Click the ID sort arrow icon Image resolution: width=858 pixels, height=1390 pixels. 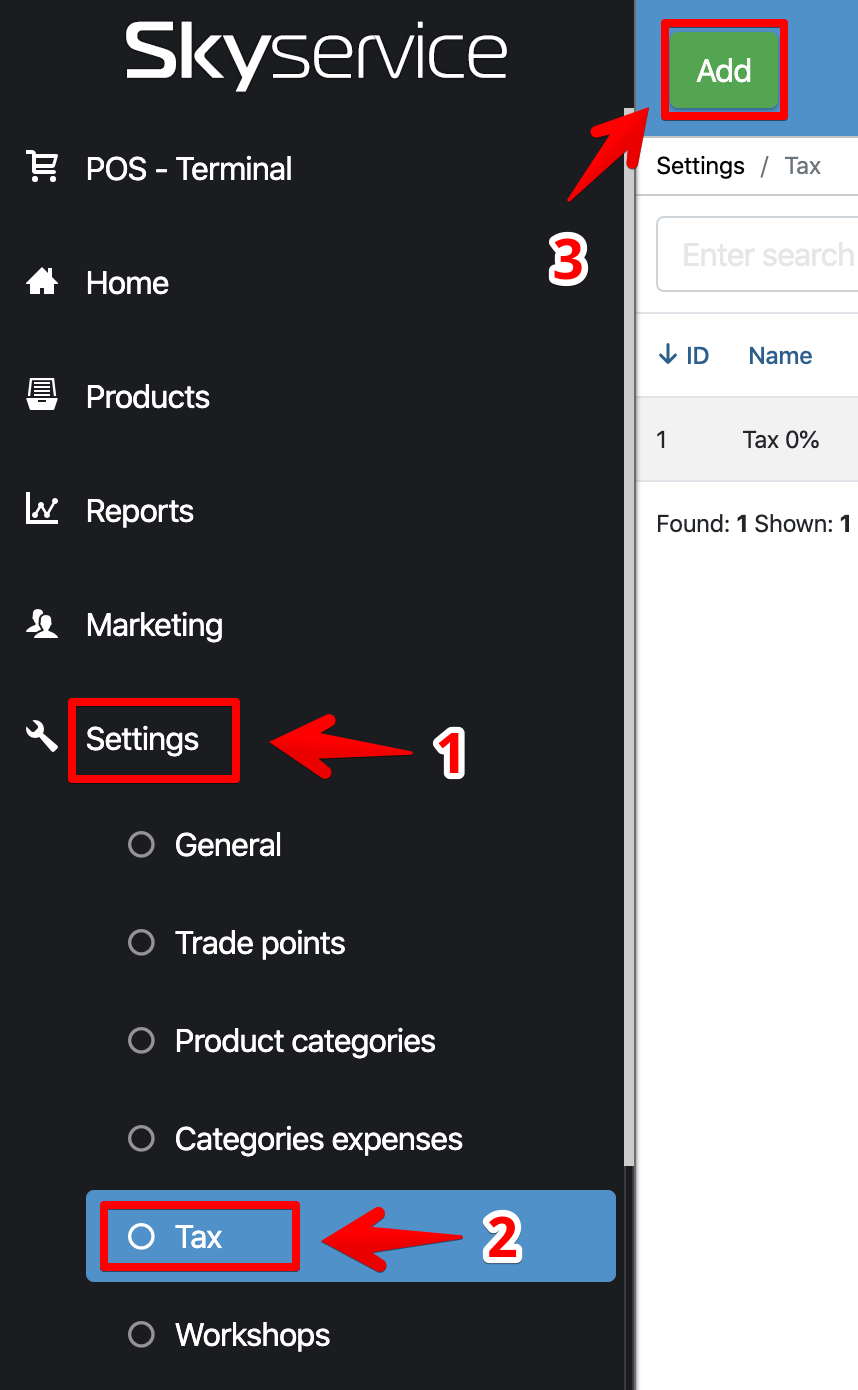tap(667, 355)
